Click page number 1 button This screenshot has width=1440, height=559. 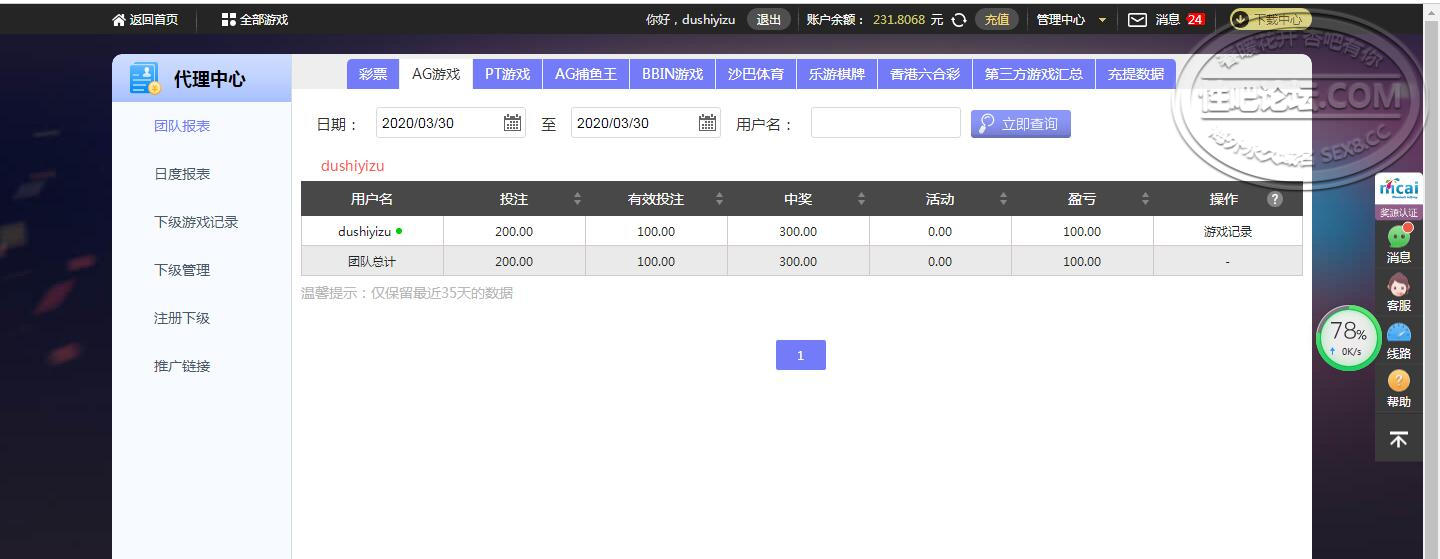[x=801, y=355]
